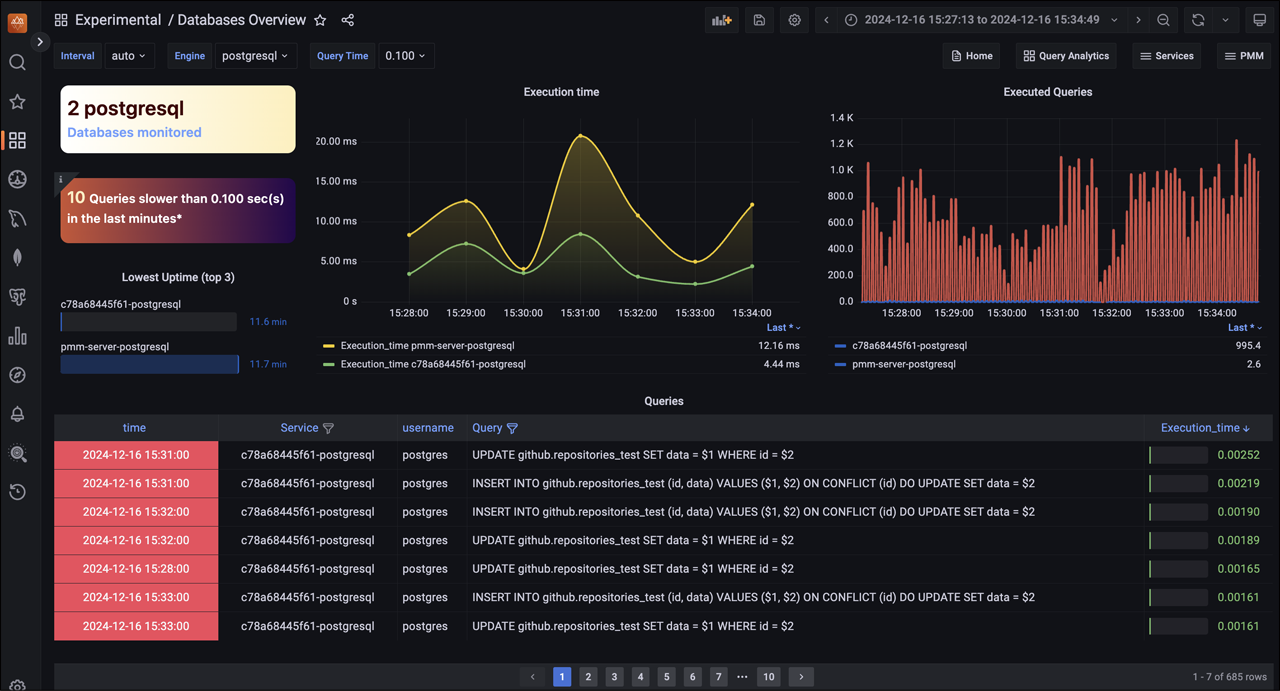Filter the Service column
Screen dimensions: 1280x691
pyautogui.click(x=328, y=428)
